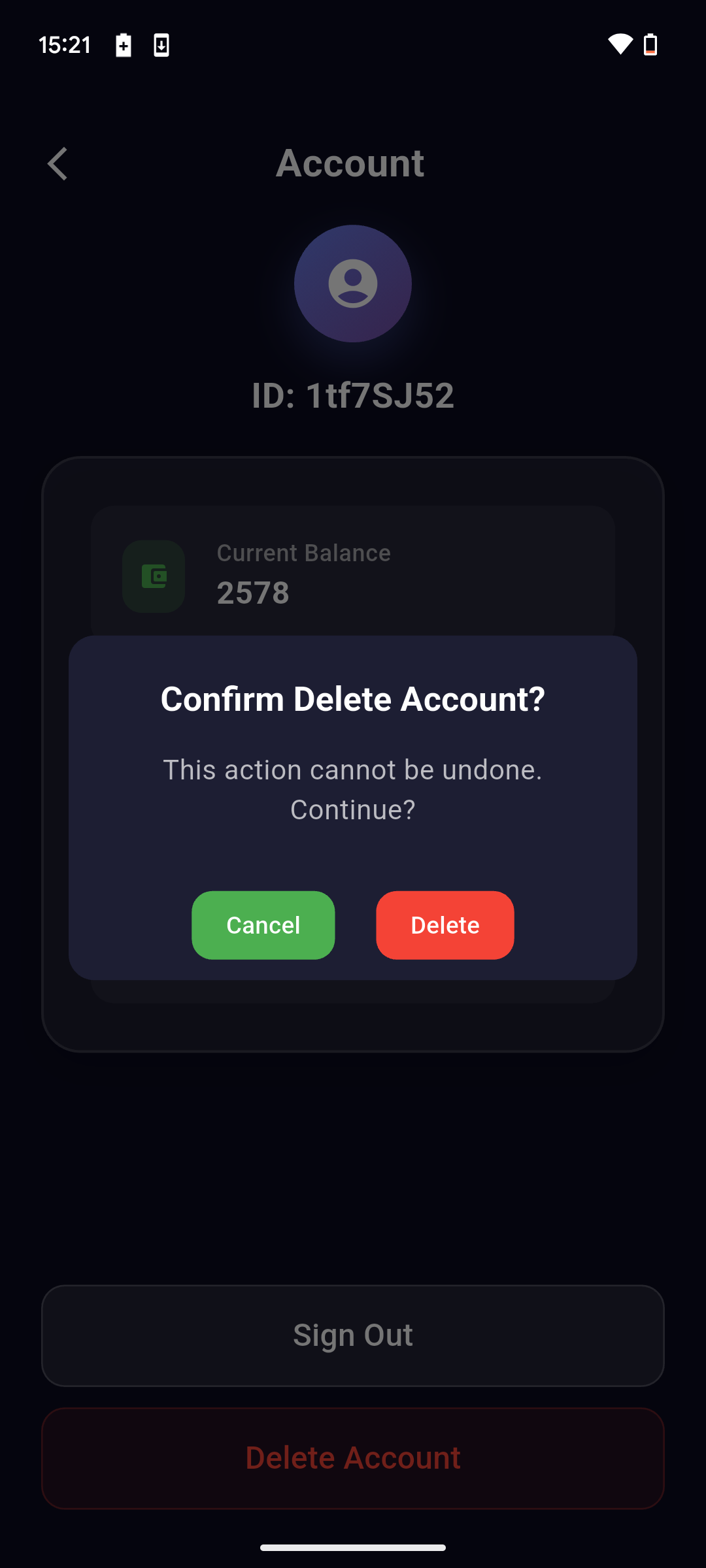
Task: Tap the balance value 2578
Action: (254, 593)
